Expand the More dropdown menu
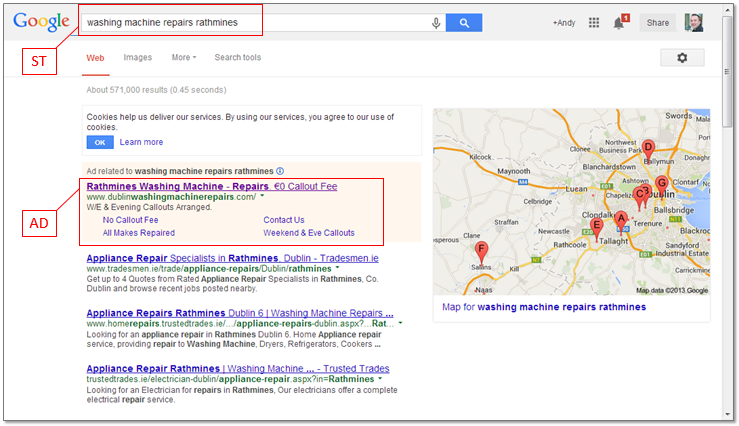The width and height of the screenshot is (739, 426). 184,57
